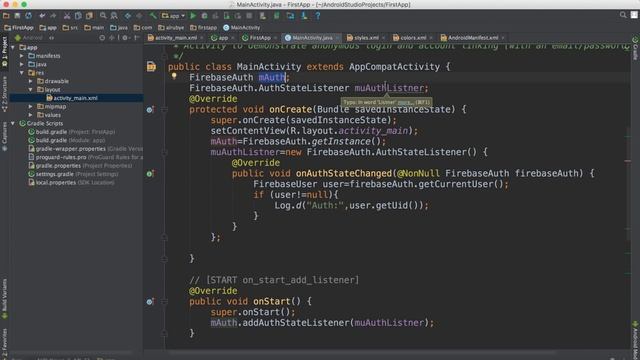Collapse the app module tree node
The height and width of the screenshot is (360, 640).
pos(13,47)
